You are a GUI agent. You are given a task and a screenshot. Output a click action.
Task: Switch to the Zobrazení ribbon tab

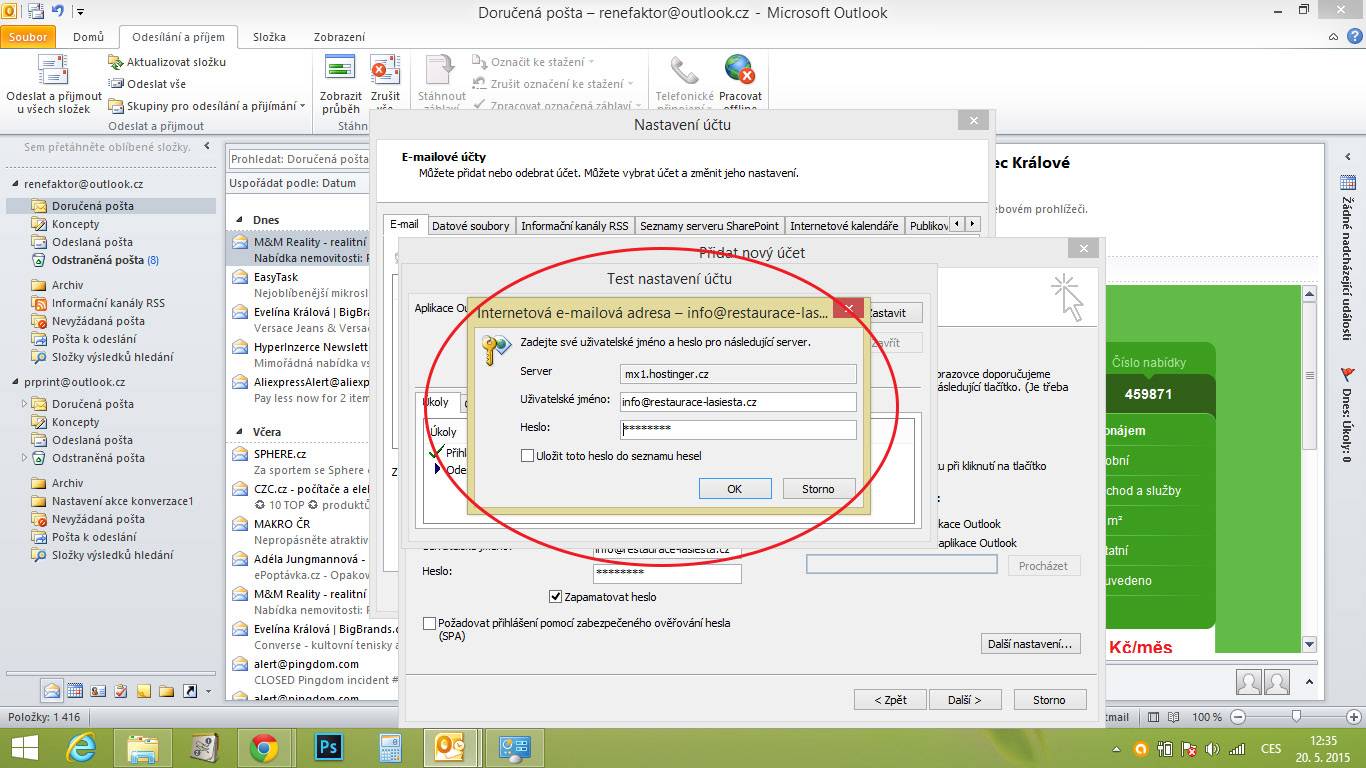(x=339, y=37)
